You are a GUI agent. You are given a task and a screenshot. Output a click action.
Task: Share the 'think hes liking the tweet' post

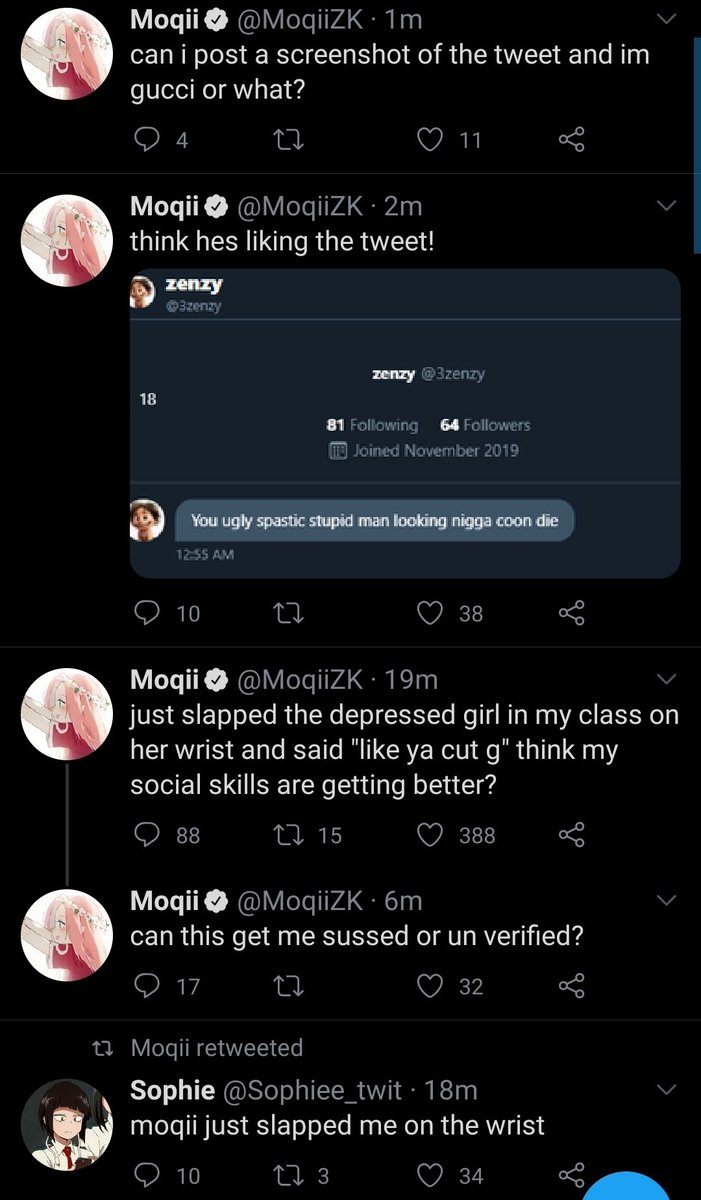coord(571,613)
